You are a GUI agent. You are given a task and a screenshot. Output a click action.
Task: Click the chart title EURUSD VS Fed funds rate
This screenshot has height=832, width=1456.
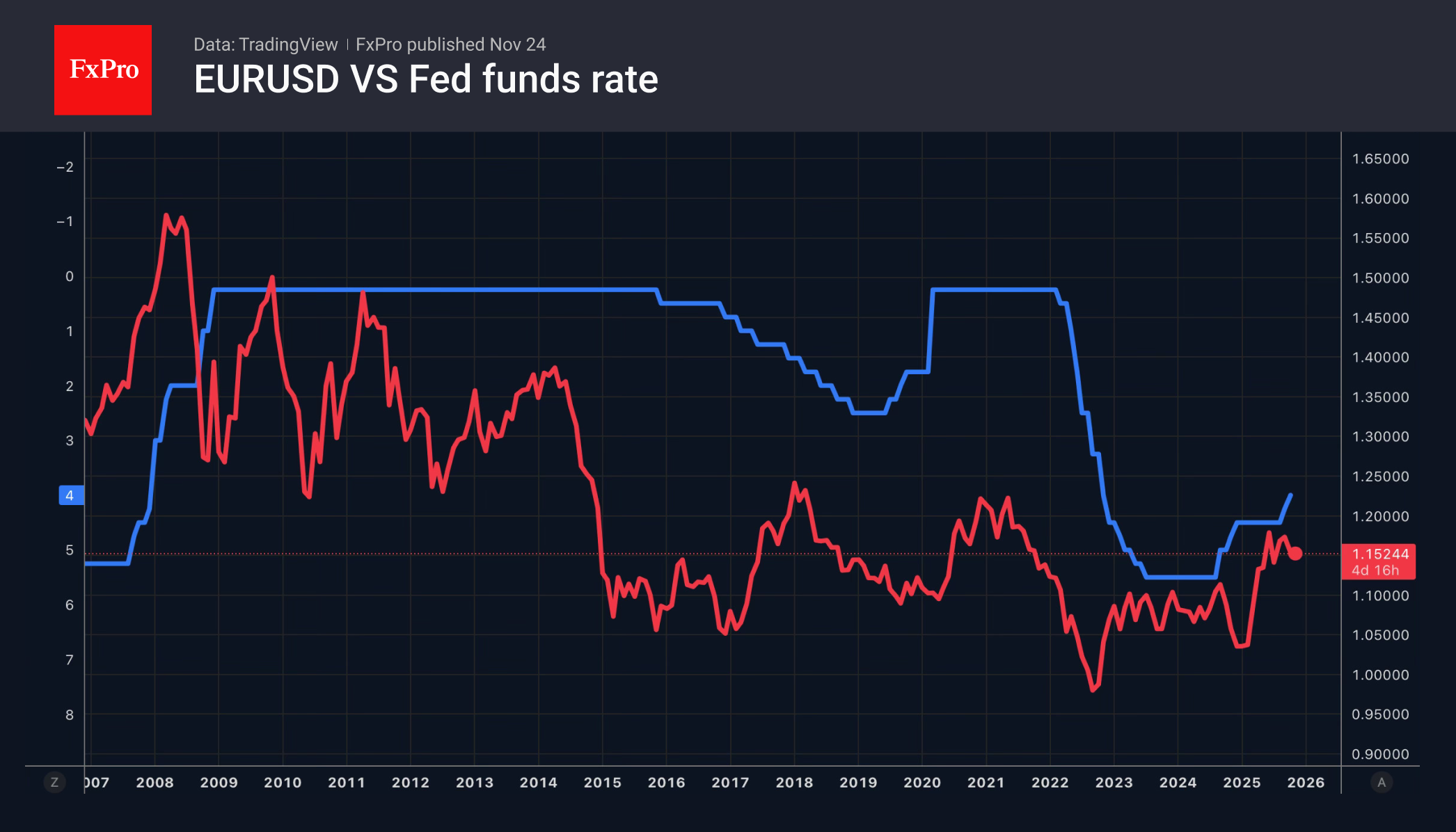coord(426,79)
